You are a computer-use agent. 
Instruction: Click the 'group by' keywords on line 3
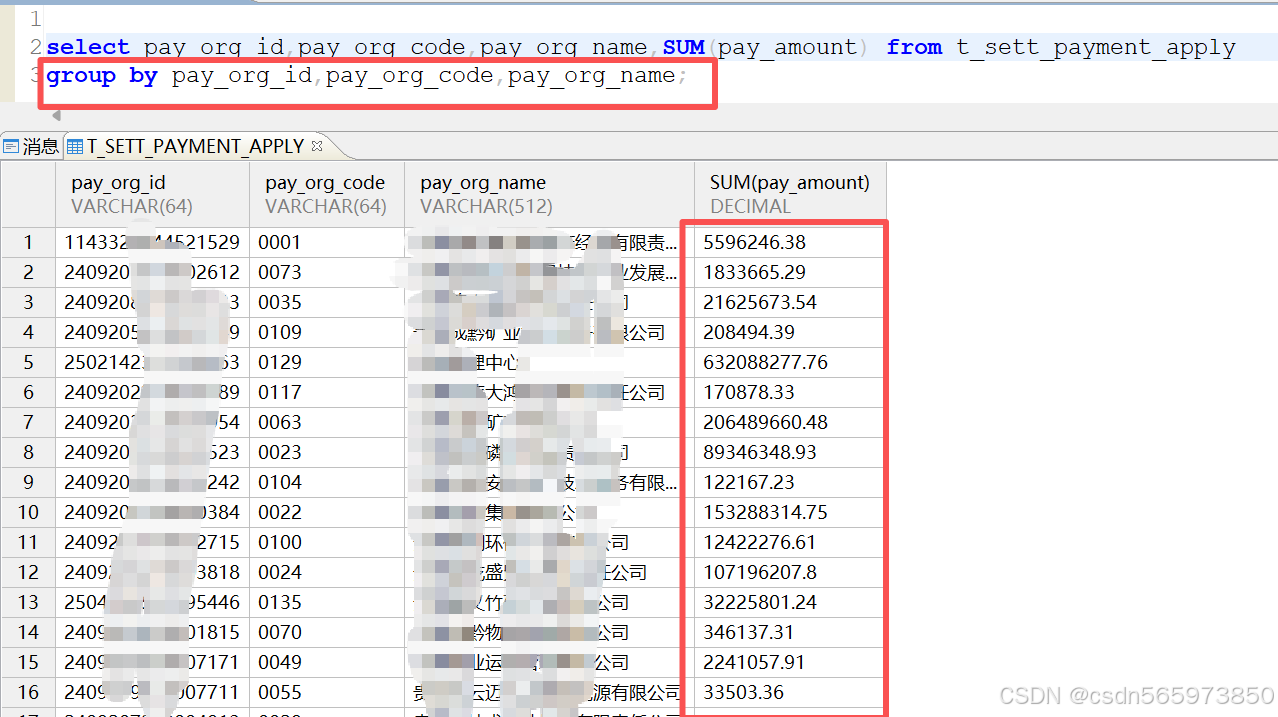102,76
